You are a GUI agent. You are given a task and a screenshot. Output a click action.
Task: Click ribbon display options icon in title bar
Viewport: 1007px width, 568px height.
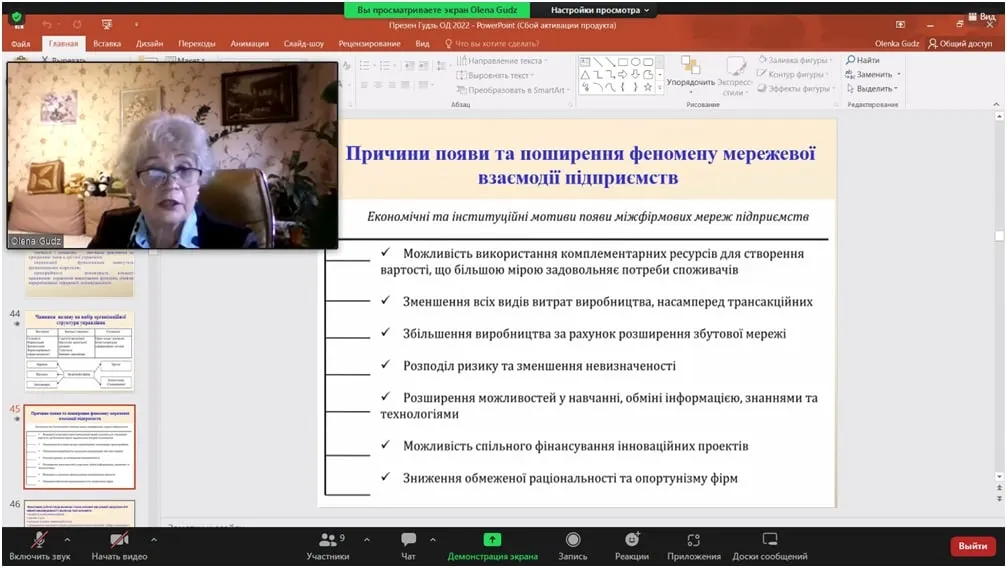[x=900, y=24]
